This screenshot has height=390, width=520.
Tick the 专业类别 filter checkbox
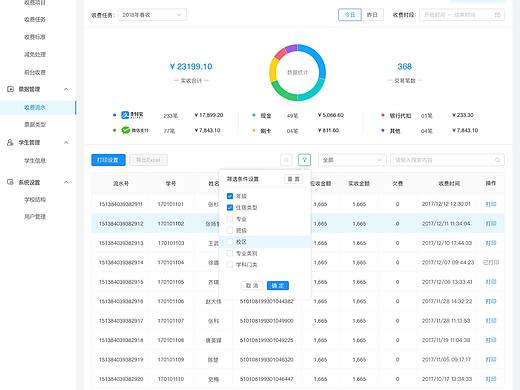click(x=230, y=253)
